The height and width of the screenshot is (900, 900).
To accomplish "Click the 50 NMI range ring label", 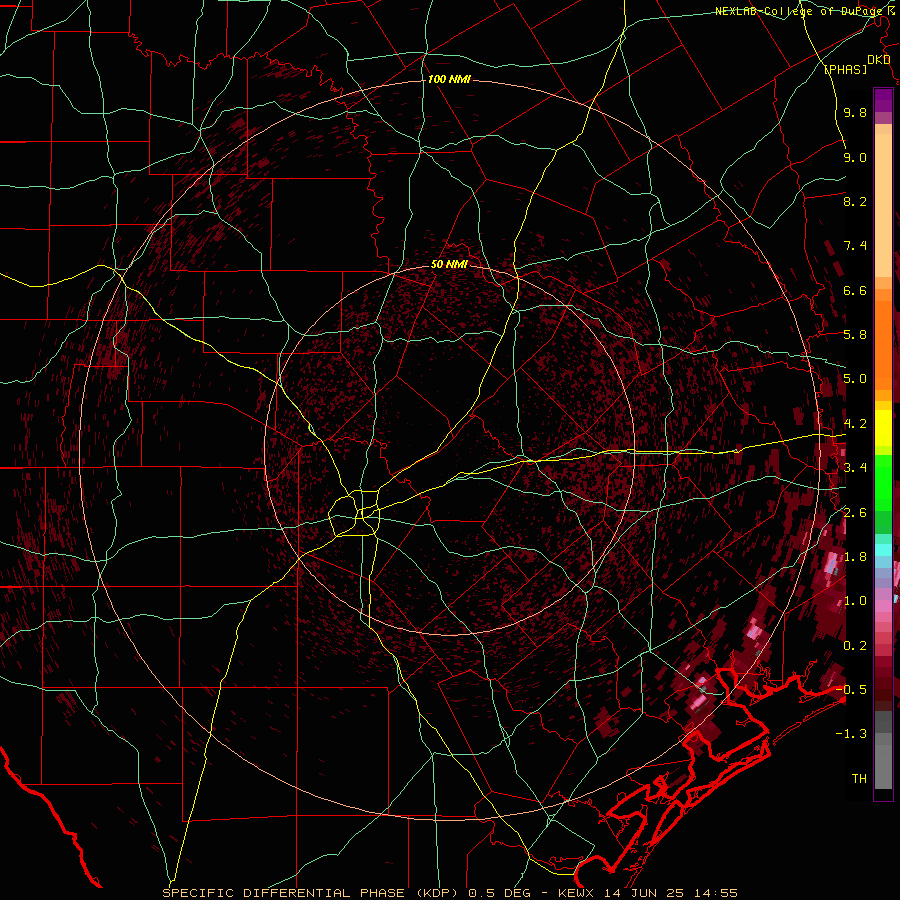I will click(449, 265).
